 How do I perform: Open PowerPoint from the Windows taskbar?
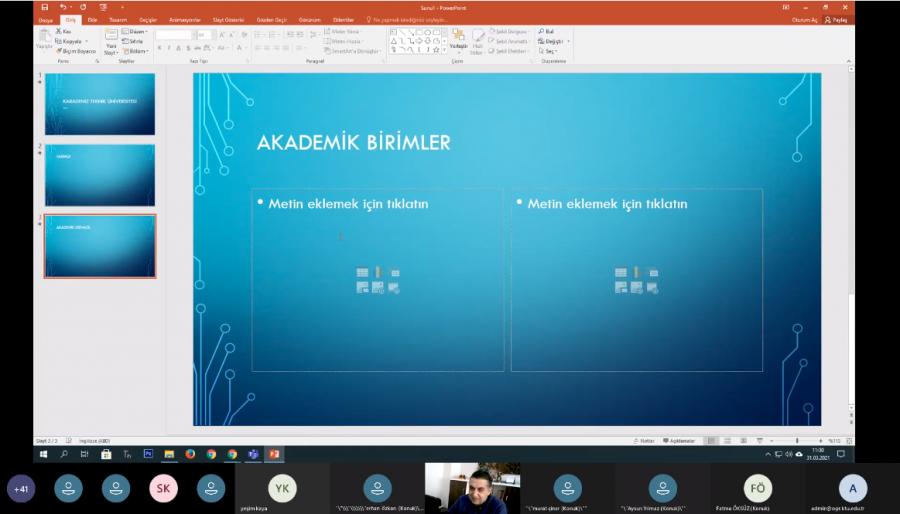[x=273, y=454]
